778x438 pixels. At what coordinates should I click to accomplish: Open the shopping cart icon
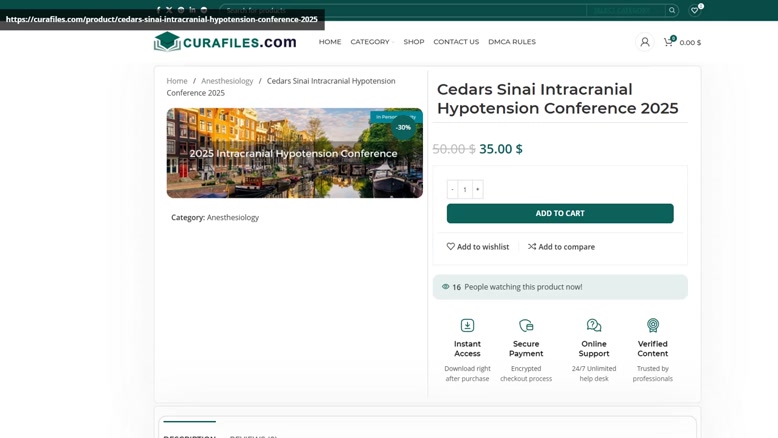(668, 42)
